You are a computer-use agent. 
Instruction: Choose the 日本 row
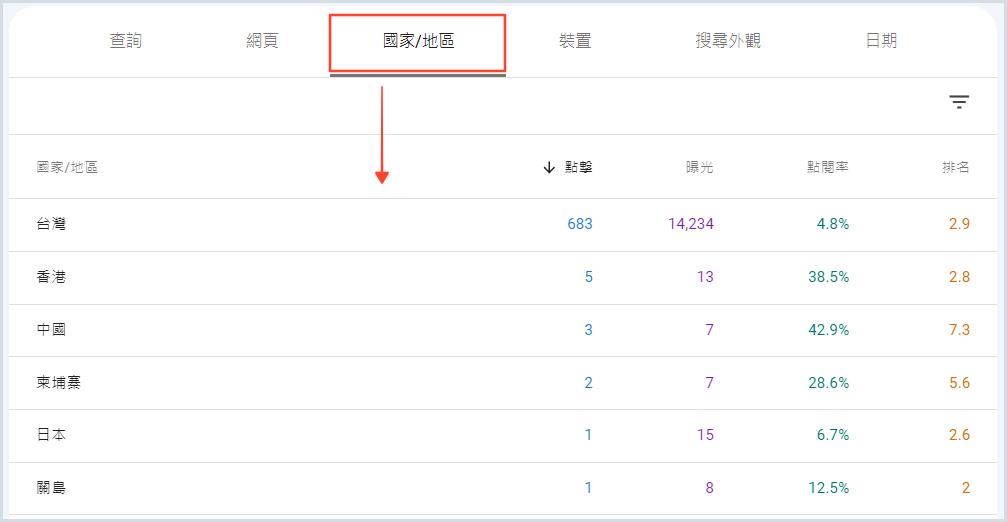coord(51,436)
